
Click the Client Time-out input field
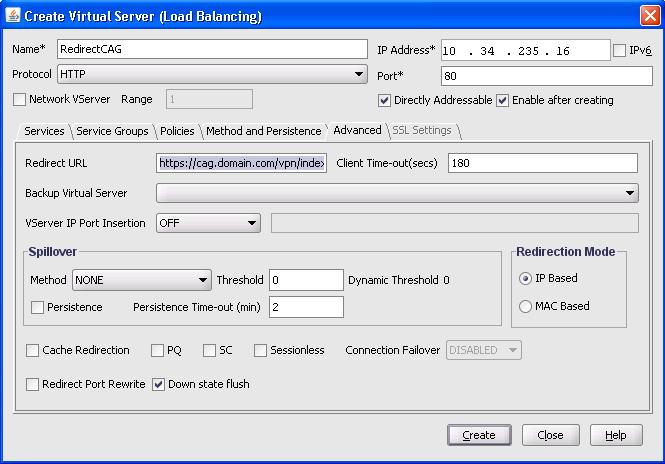[x=542, y=163]
